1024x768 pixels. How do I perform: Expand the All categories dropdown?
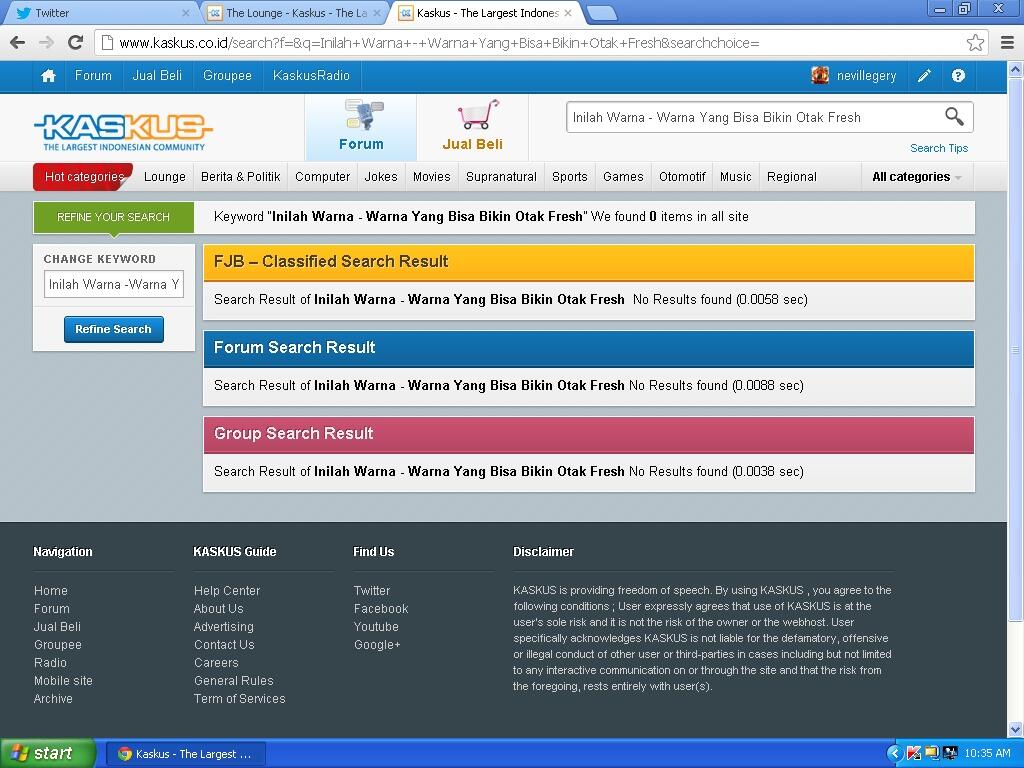tap(917, 177)
